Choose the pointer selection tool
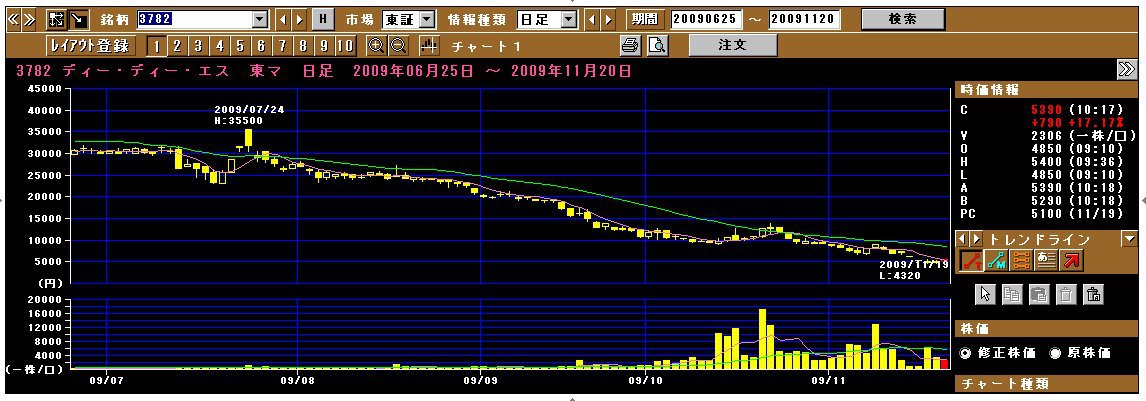1146x401 pixels. [x=985, y=294]
